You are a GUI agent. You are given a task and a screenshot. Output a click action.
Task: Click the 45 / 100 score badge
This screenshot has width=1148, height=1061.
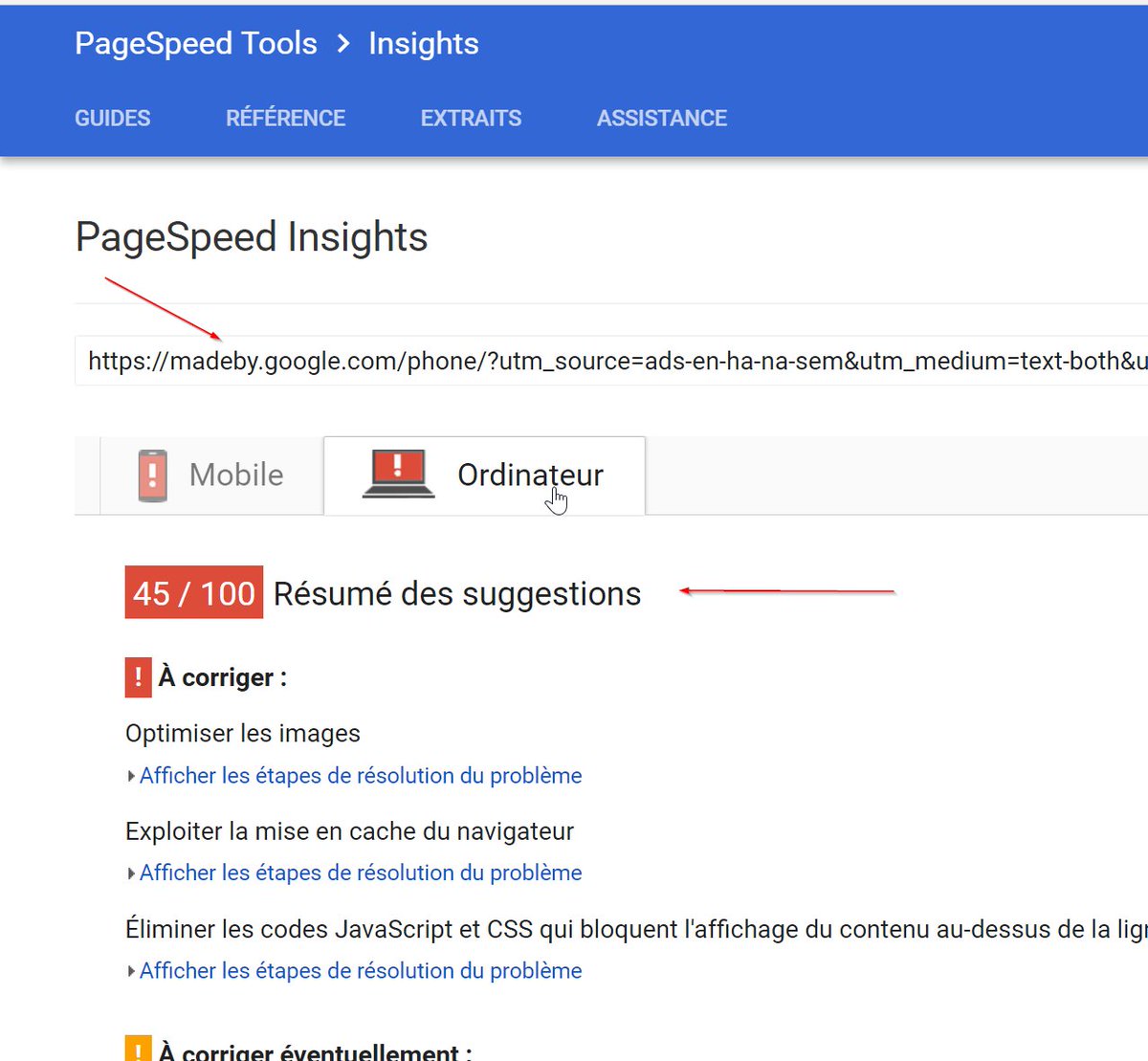click(x=194, y=592)
